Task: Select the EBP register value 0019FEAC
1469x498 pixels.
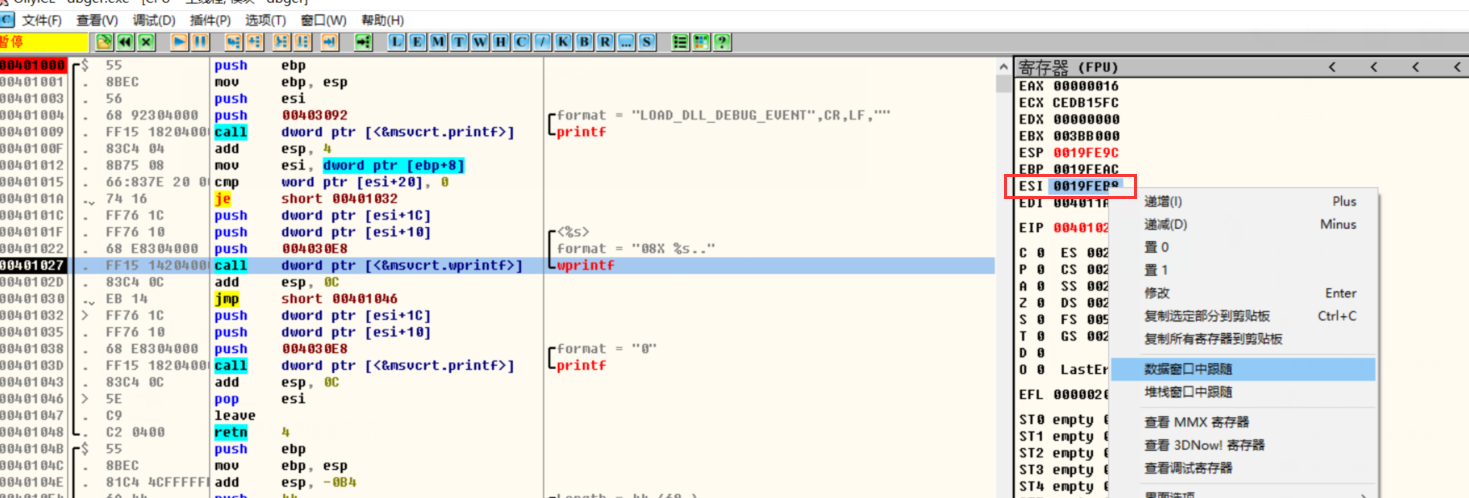Action: pos(1085,170)
